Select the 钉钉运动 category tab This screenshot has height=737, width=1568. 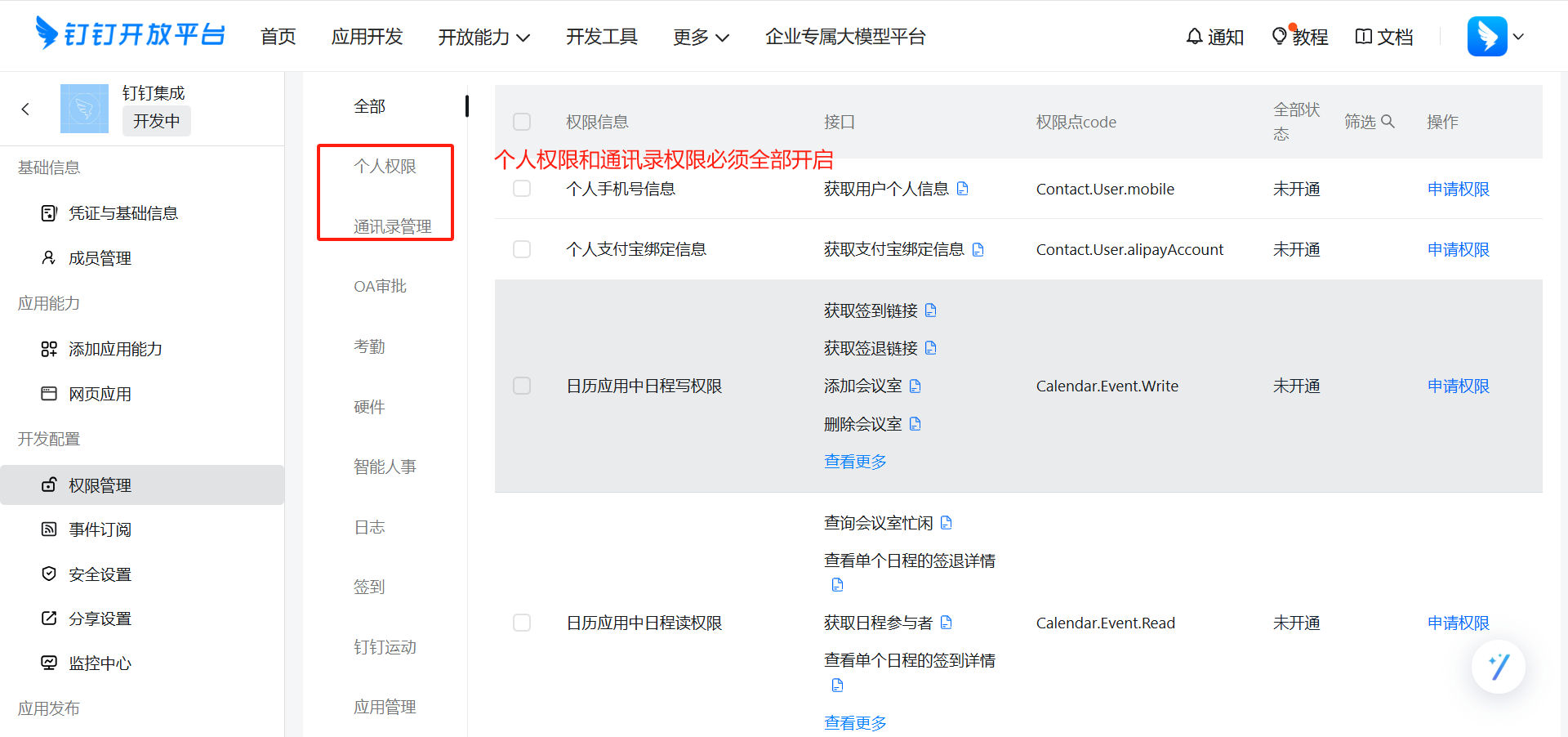[x=385, y=647]
